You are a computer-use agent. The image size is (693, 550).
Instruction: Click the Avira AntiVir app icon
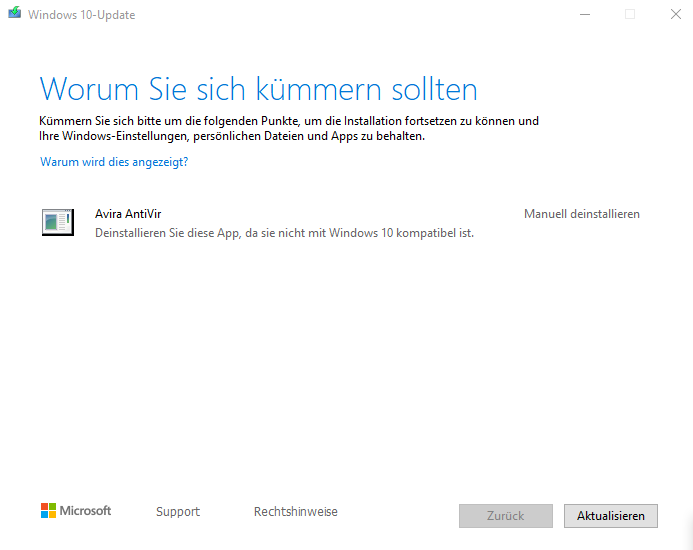point(58,222)
